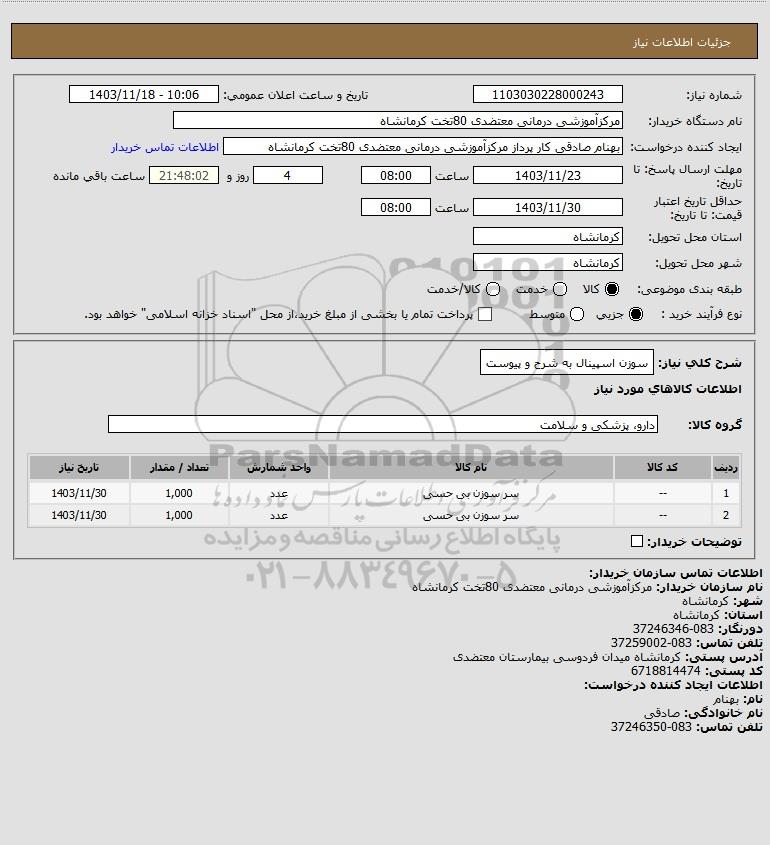This screenshot has width=770, height=845.
Task: Open the buyer contact info link
Action: [x=165, y=147]
